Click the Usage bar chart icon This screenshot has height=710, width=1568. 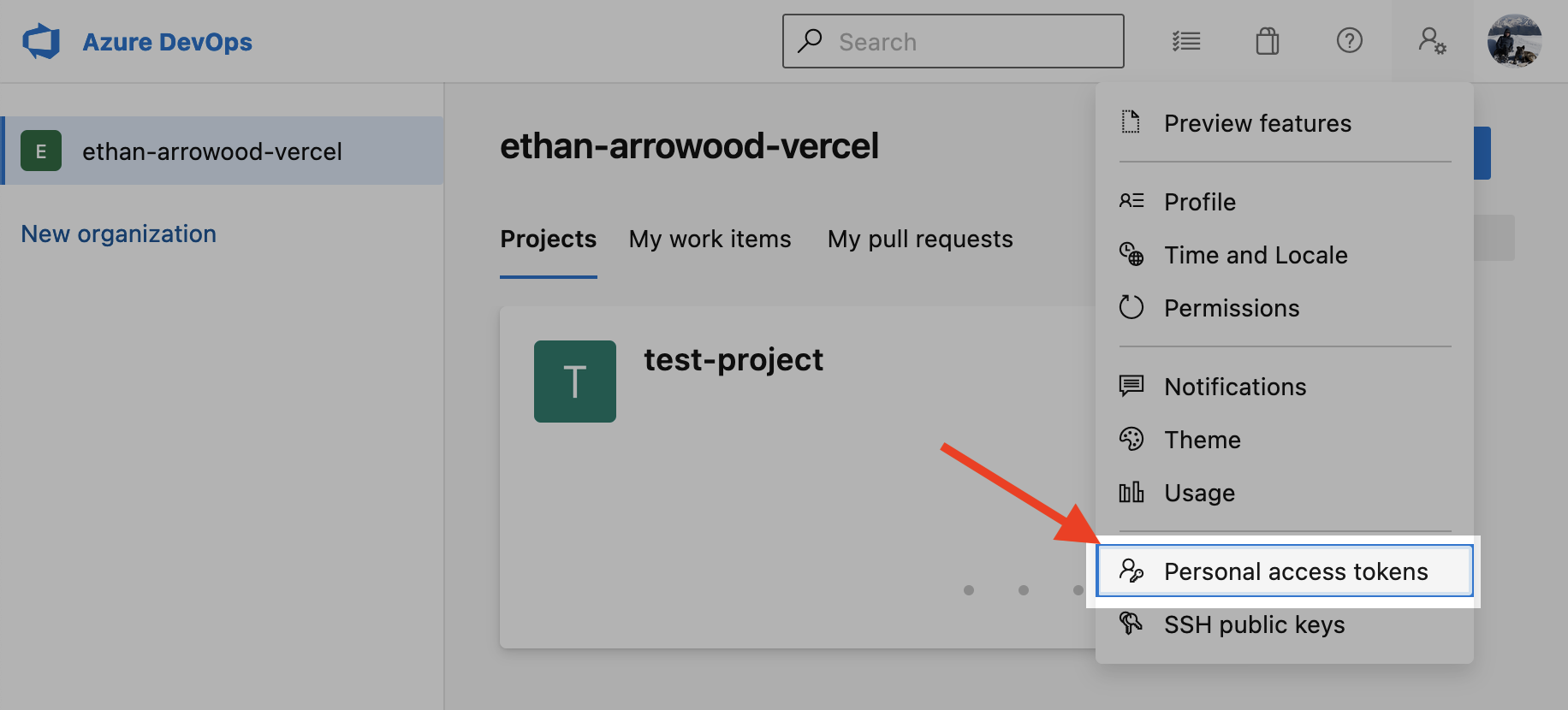(x=1131, y=492)
